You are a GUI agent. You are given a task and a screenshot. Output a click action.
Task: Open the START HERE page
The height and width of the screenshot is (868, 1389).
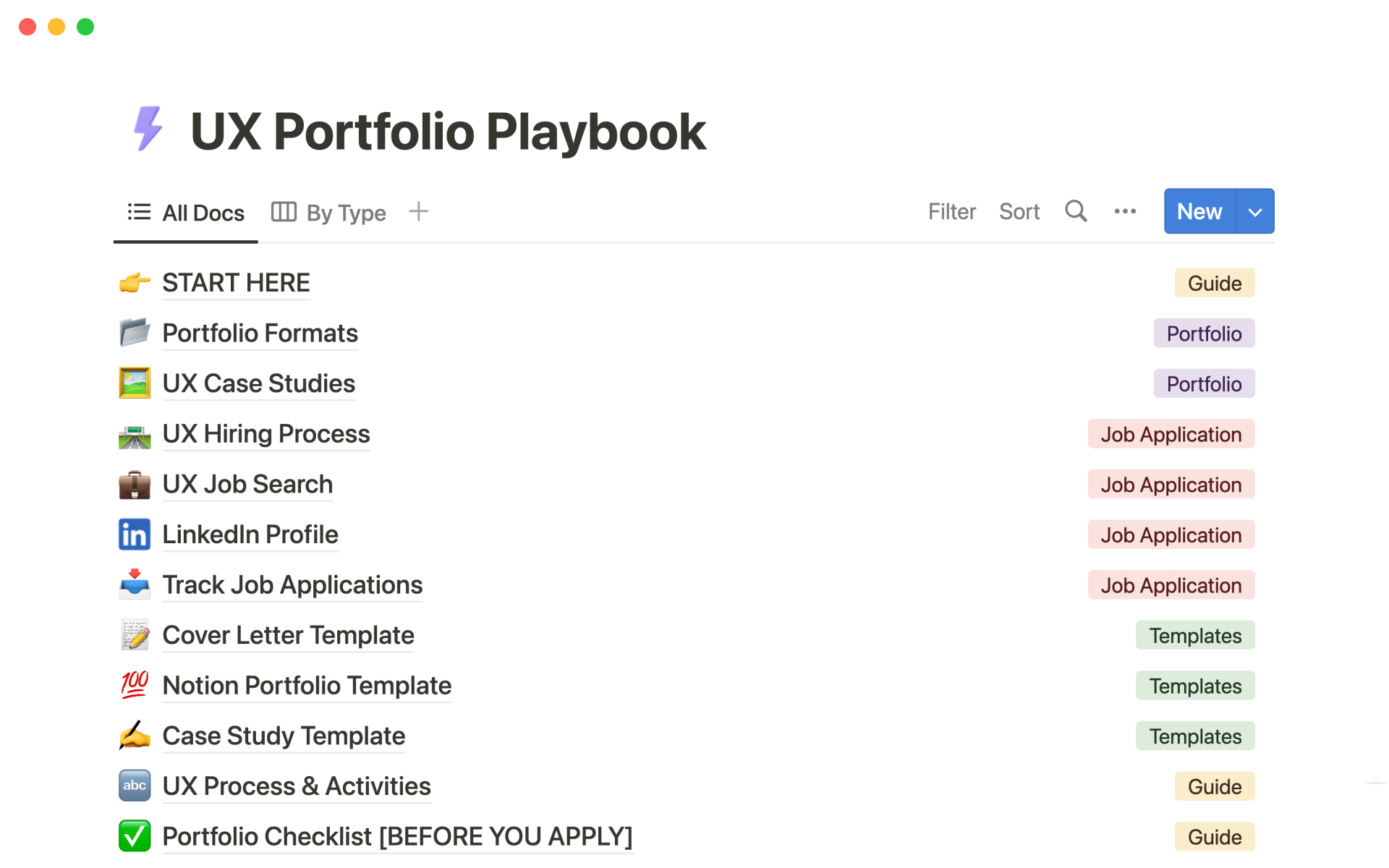coord(236,283)
